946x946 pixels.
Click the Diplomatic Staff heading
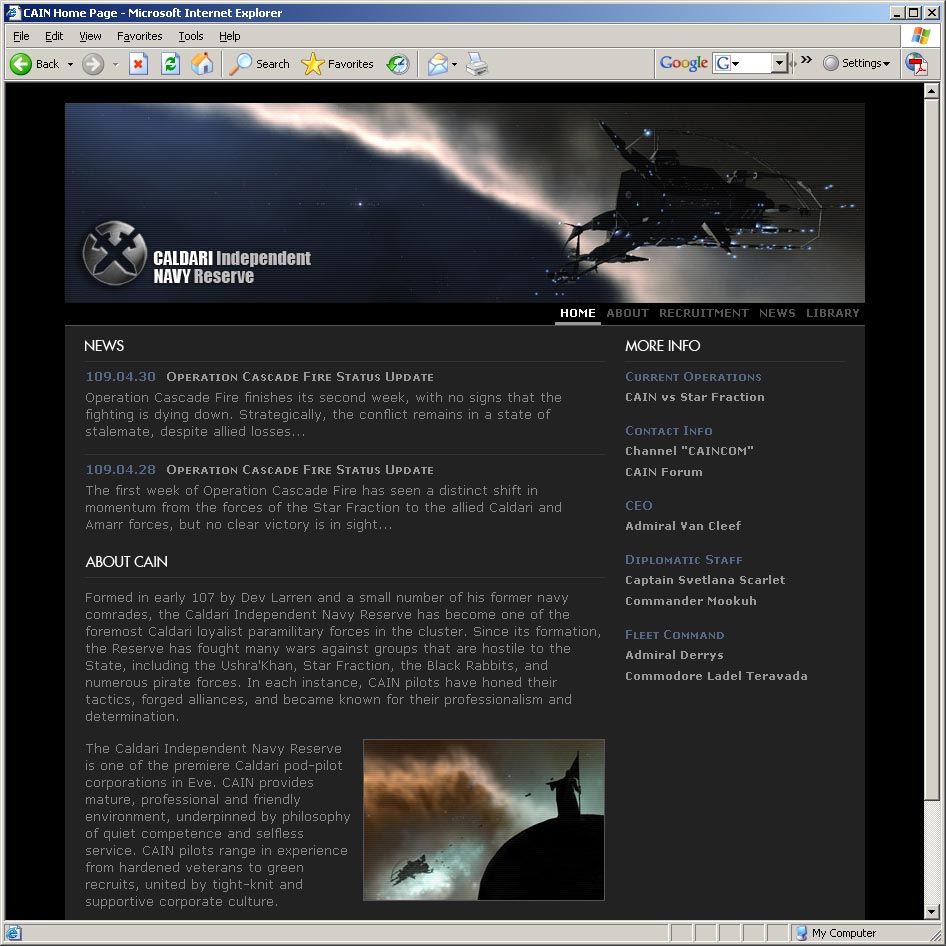[684, 560]
